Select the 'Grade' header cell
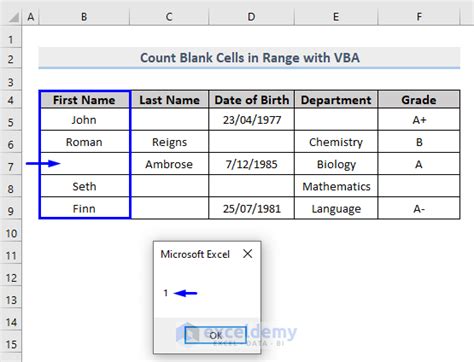Screen dimensions: 474x362 419,100
